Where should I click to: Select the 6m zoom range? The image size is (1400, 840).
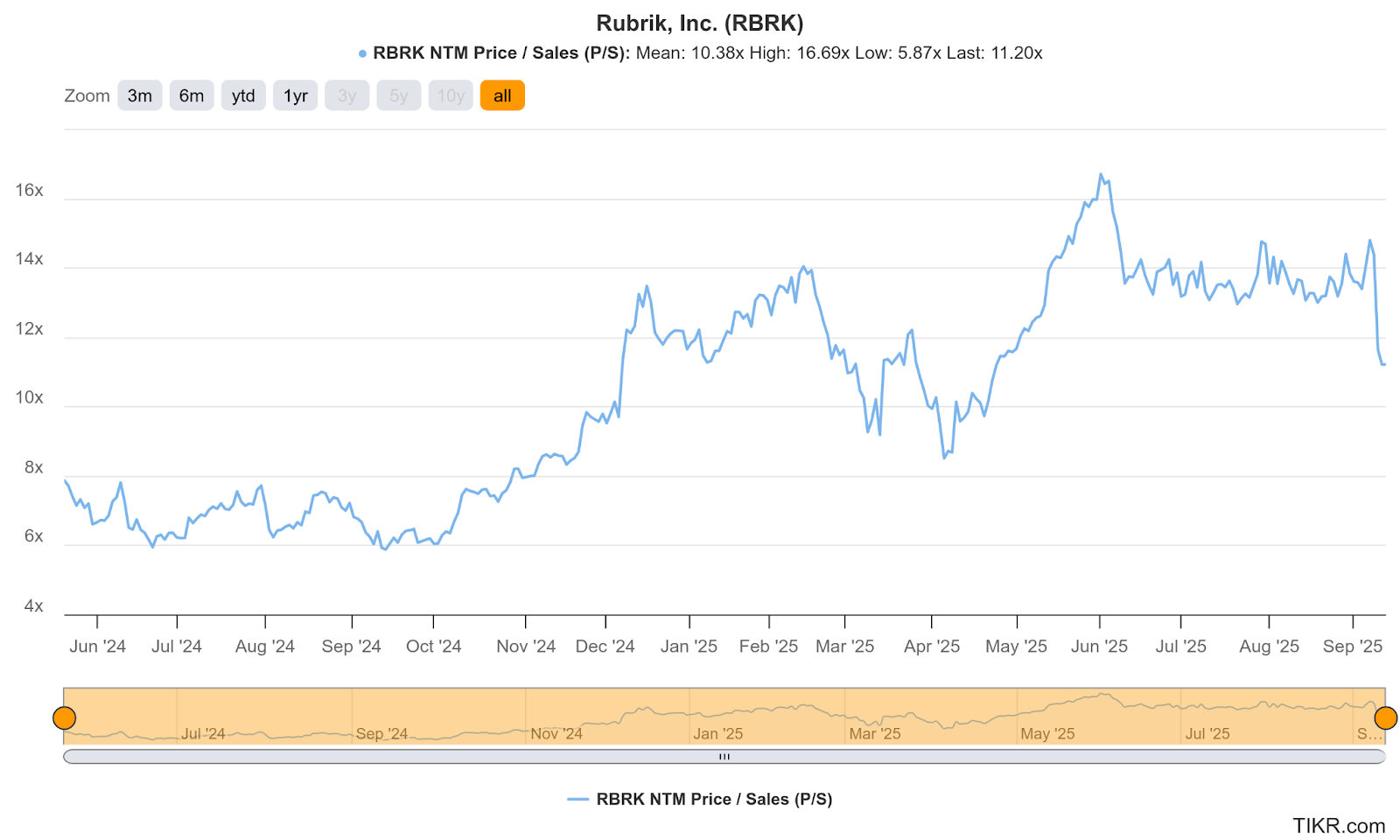click(192, 95)
